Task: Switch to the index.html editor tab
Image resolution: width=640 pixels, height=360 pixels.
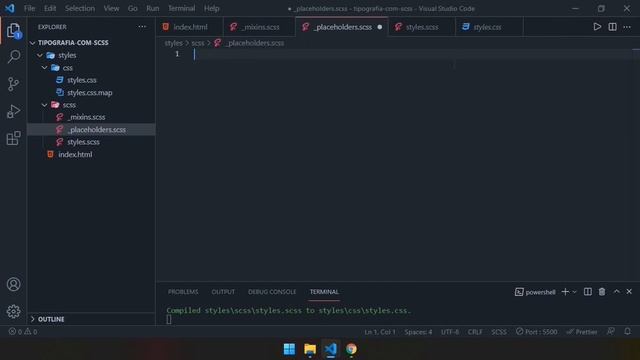Action: coord(190,27)
